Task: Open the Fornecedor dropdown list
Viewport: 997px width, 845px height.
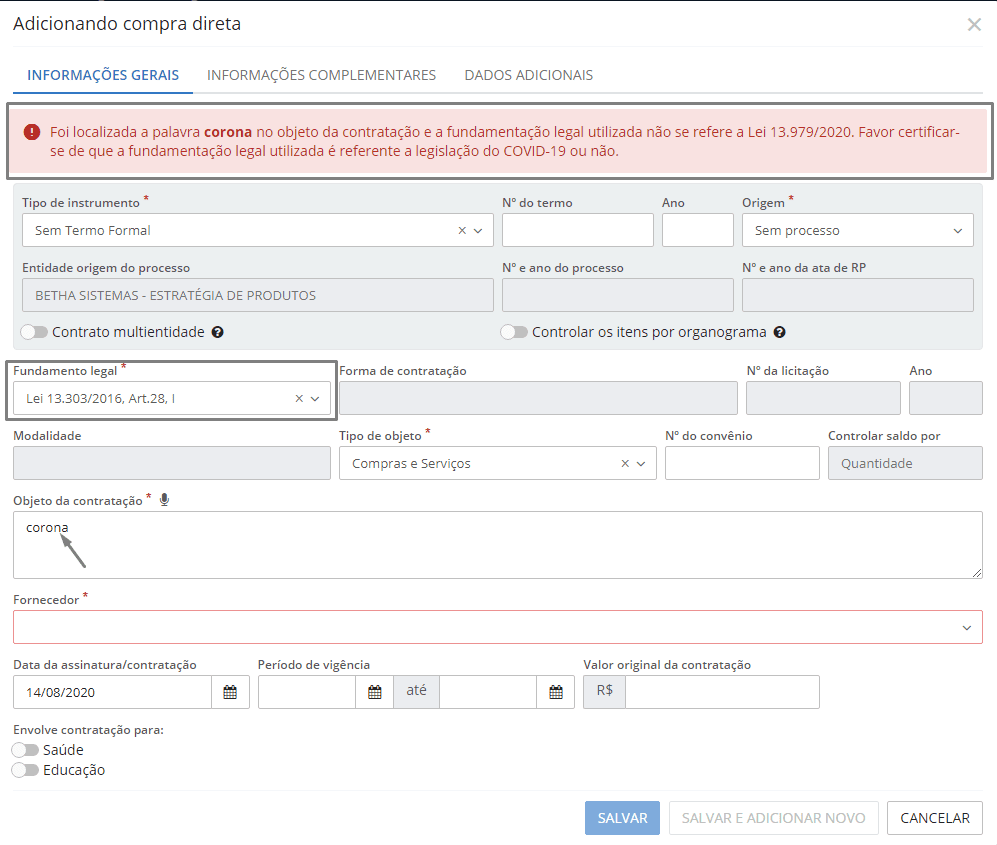Action: [966, 627]
